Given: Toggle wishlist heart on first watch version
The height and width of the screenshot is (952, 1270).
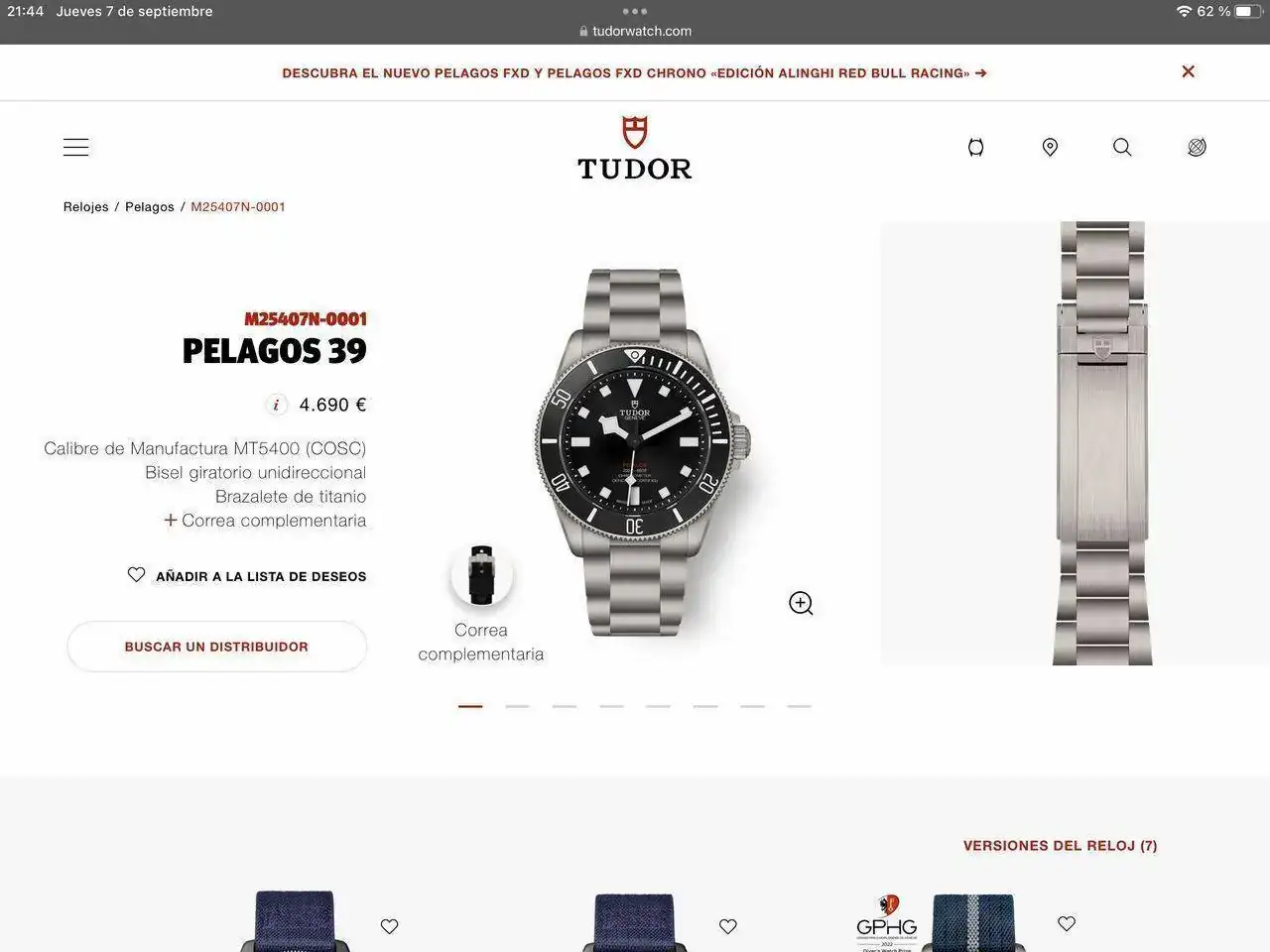Looking at the screenshot, I should coord(389,926).
